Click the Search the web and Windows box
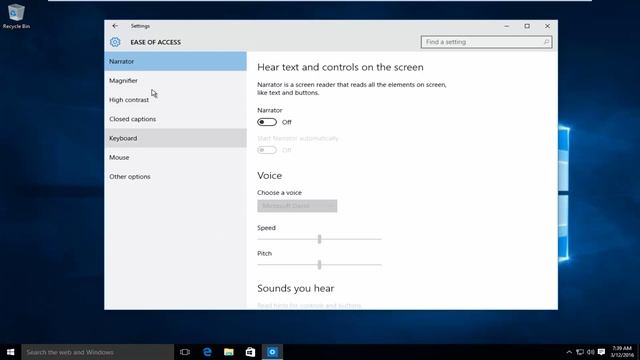 click(98, 352)
